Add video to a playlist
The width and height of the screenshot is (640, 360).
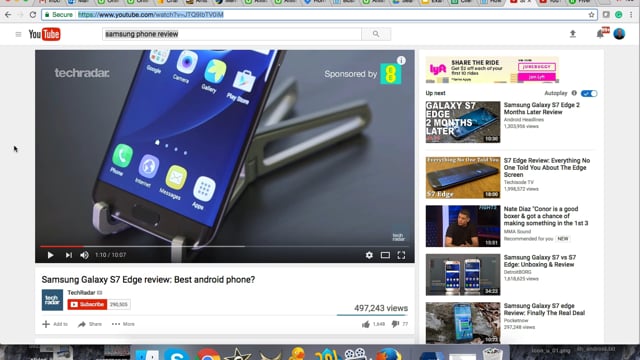(x=55, y=324)
